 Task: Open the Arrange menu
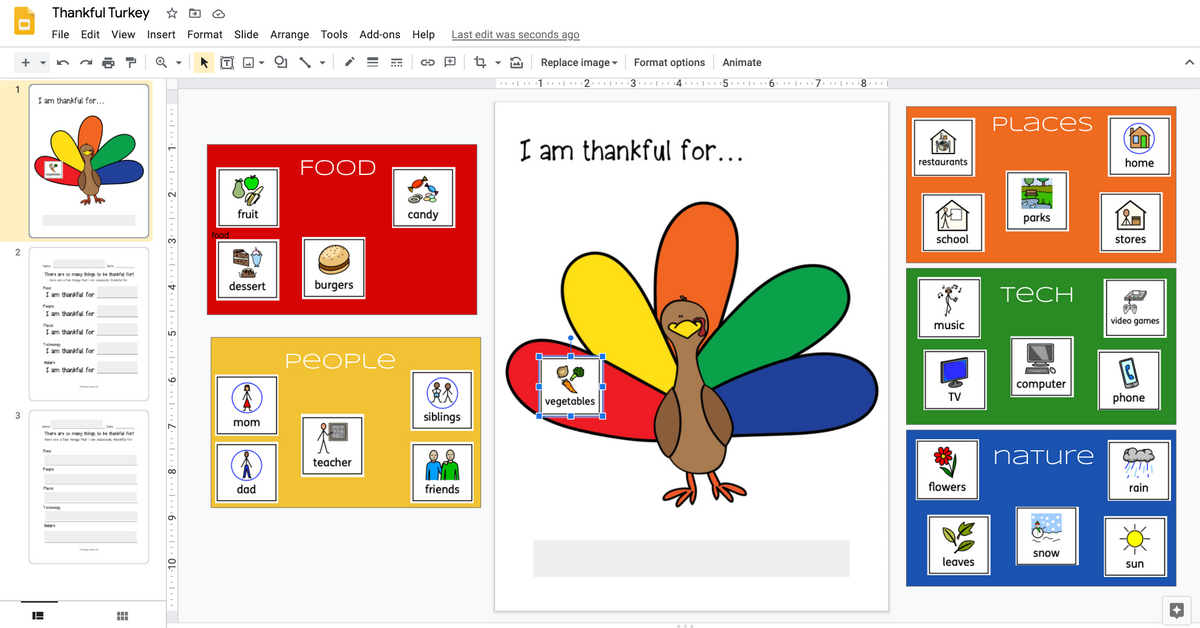click(289, 34)
